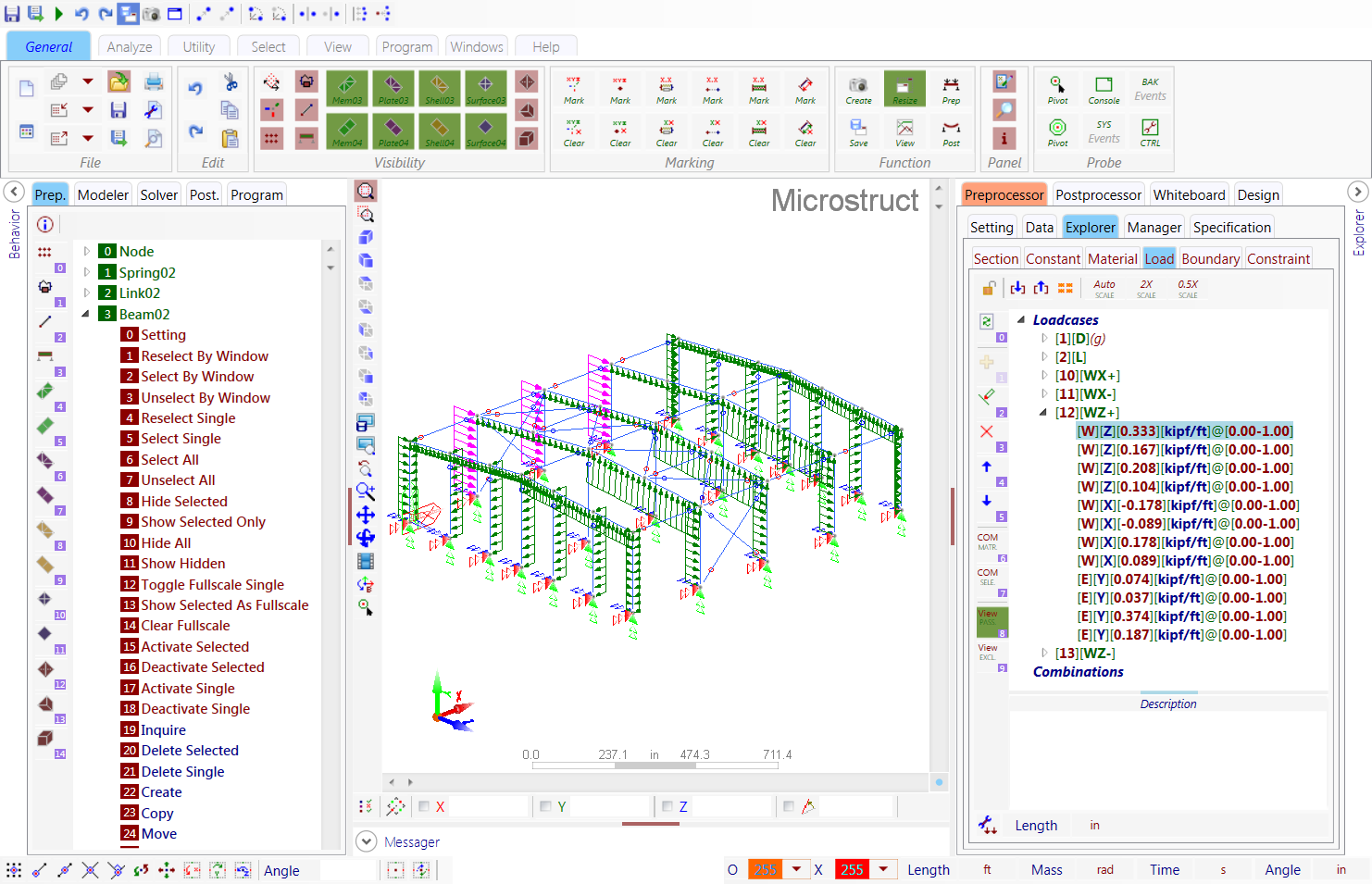Click Hide Selected command
1372x884 pixels.
pos(184,502)
